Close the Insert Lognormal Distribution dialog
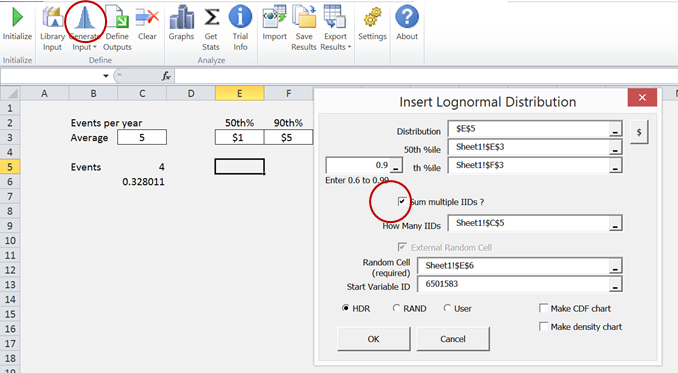The width and height of the screenshot is (678, 373). 642,98
